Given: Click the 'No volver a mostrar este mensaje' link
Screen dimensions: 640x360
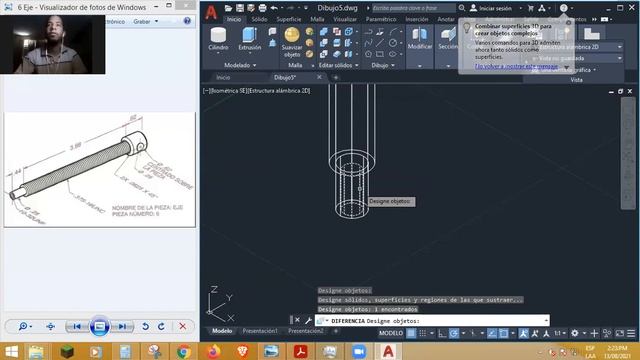Looking at the screenshot, I should coord(516,66).
